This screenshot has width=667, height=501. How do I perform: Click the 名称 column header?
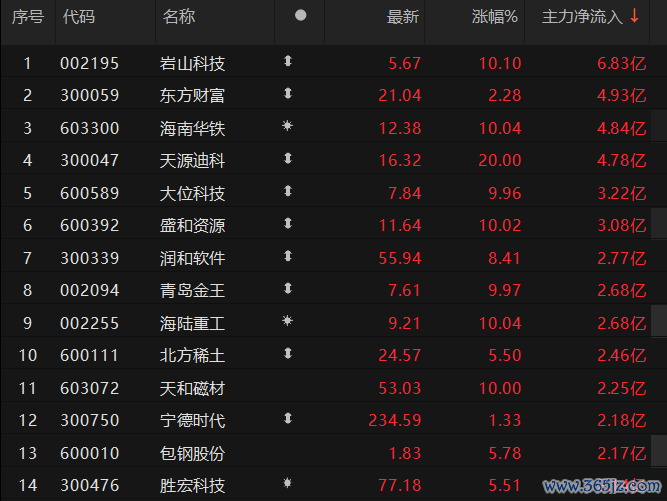179,17
